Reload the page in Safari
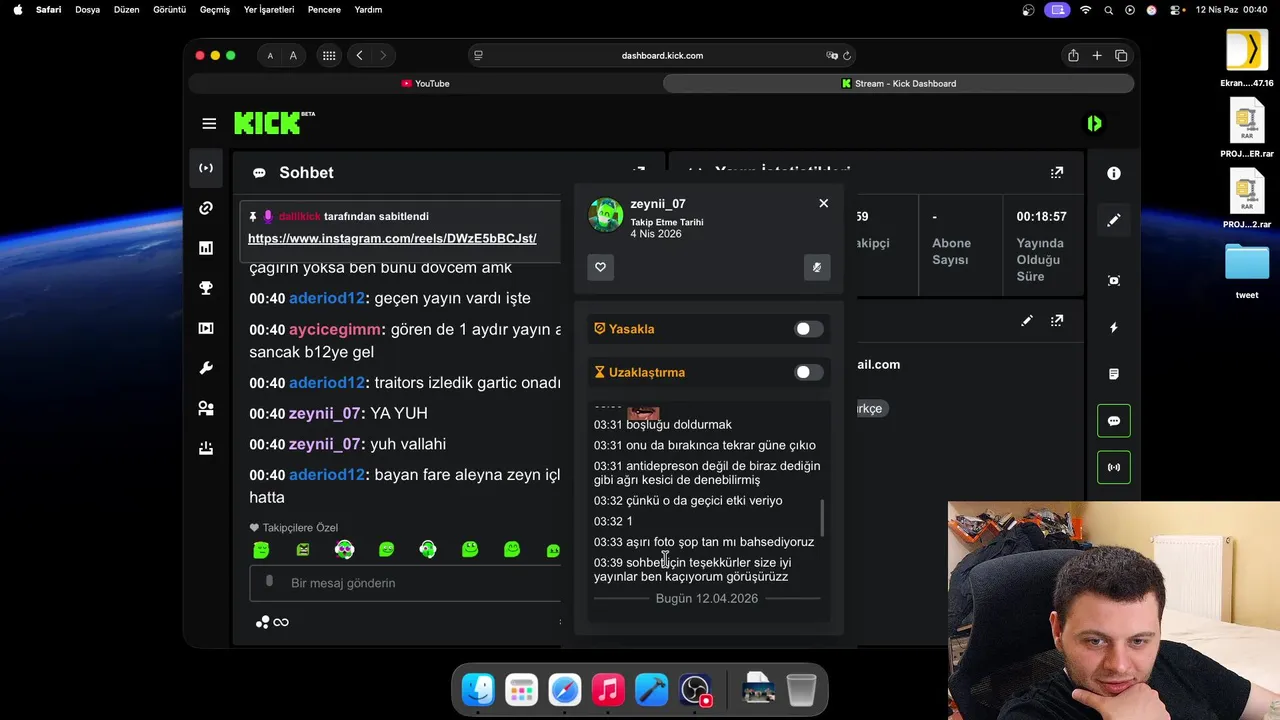 (847, 55)
